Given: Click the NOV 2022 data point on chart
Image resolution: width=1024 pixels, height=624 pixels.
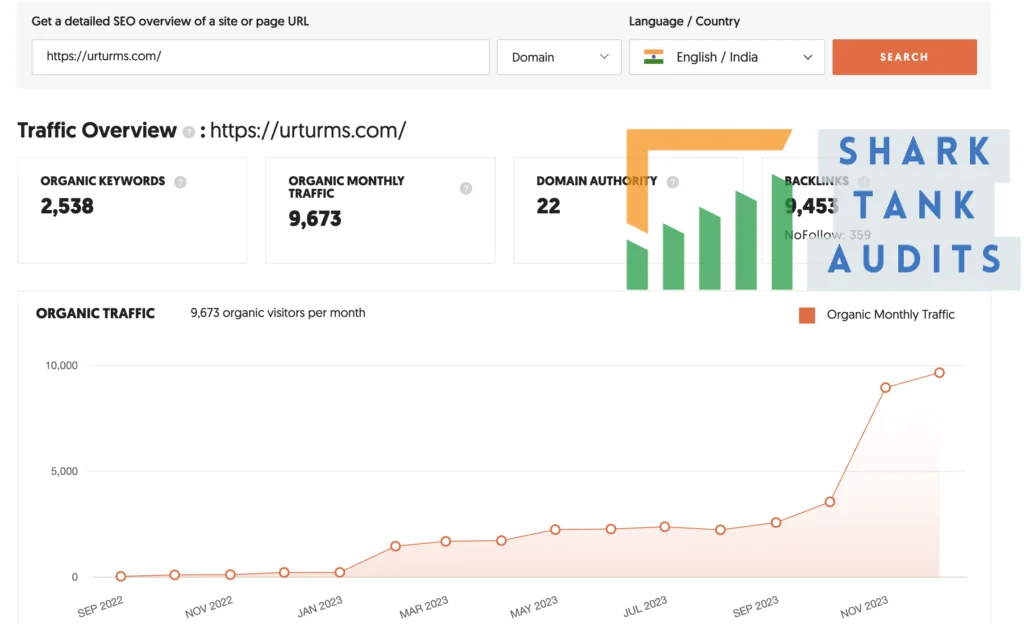Looking at the screenshot, I should (230, 575).
